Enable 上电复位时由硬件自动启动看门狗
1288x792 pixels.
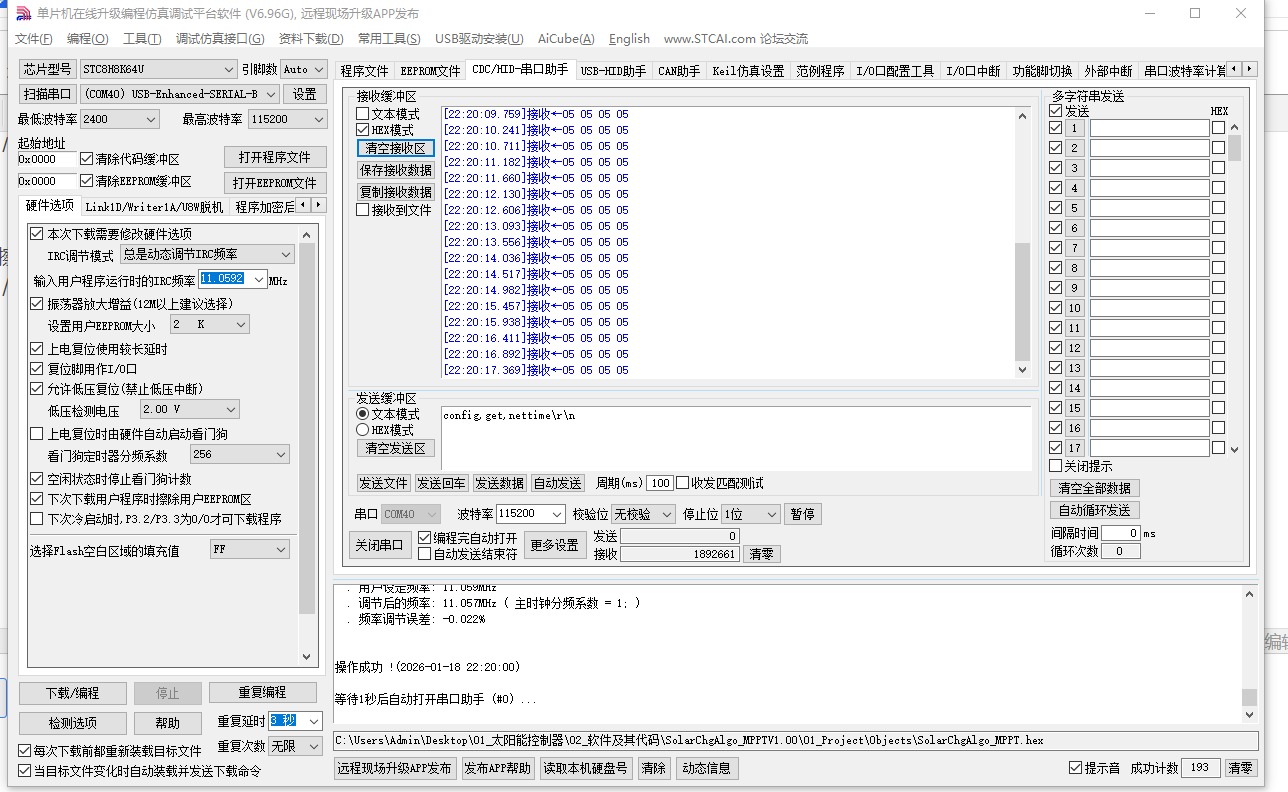pyautogui.click(x=37, y=434)
